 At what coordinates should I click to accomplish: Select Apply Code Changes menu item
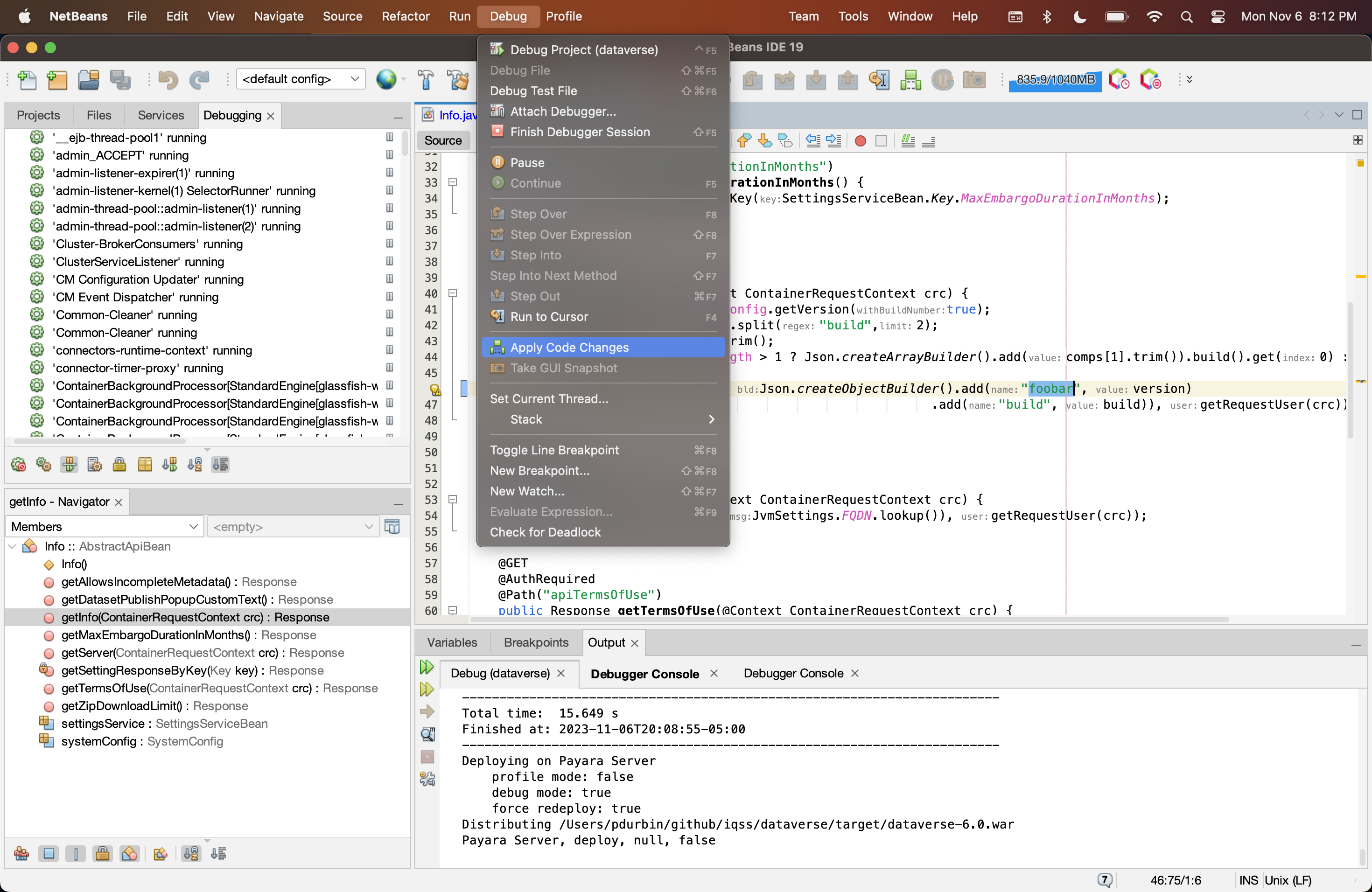569,348
